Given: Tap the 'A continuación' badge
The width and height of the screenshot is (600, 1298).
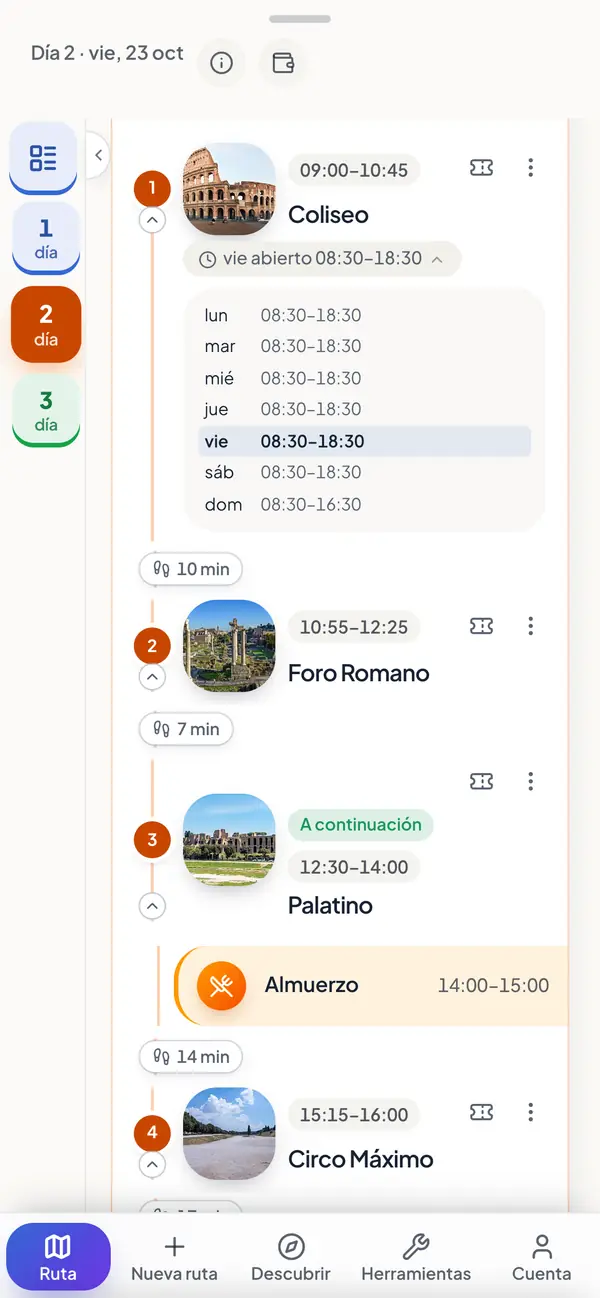Looking at the screenshot, I should coord(361,825).
